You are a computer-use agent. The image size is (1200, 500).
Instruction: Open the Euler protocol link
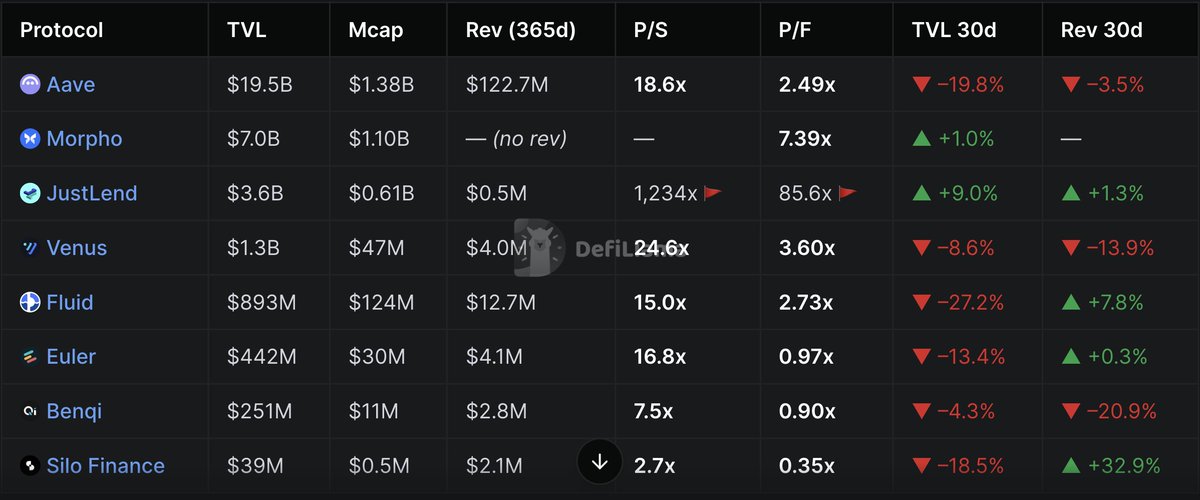tap(71, 357)
